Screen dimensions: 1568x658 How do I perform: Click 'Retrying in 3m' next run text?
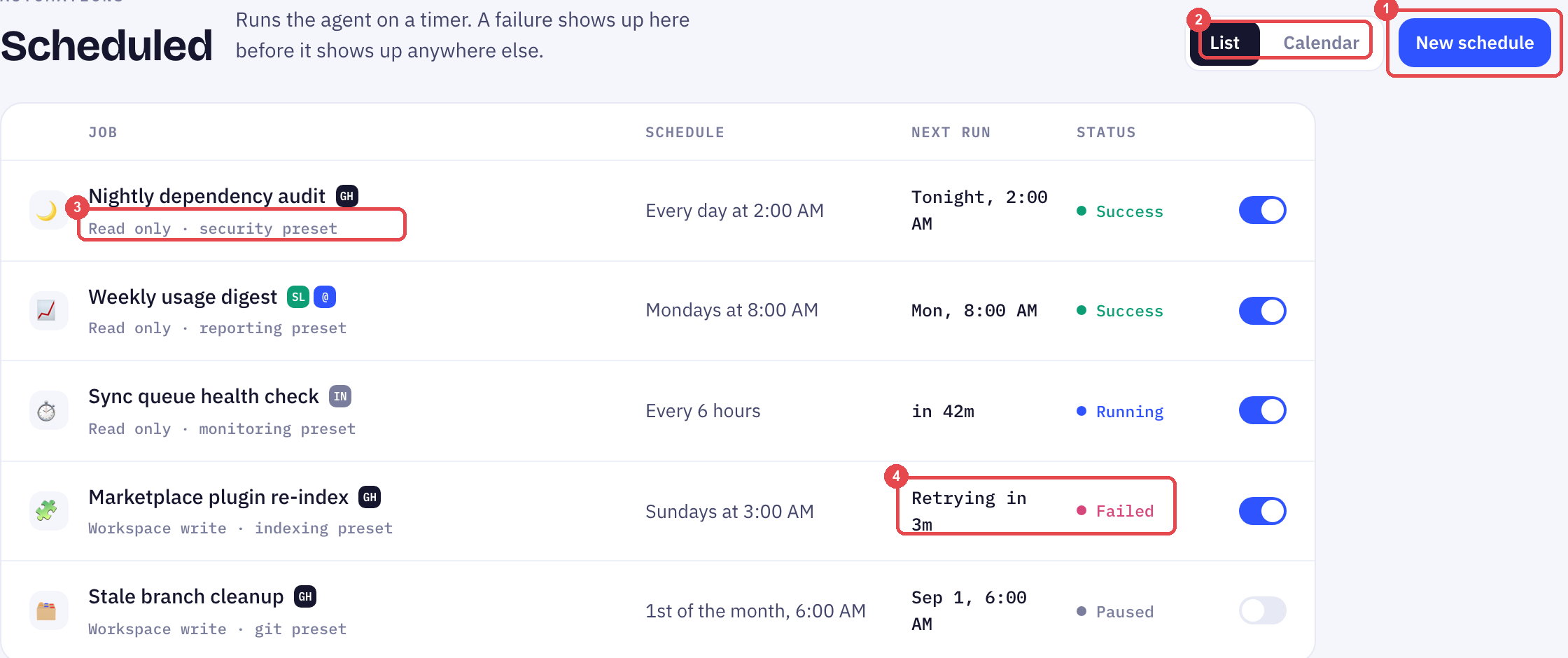(969, 511)
